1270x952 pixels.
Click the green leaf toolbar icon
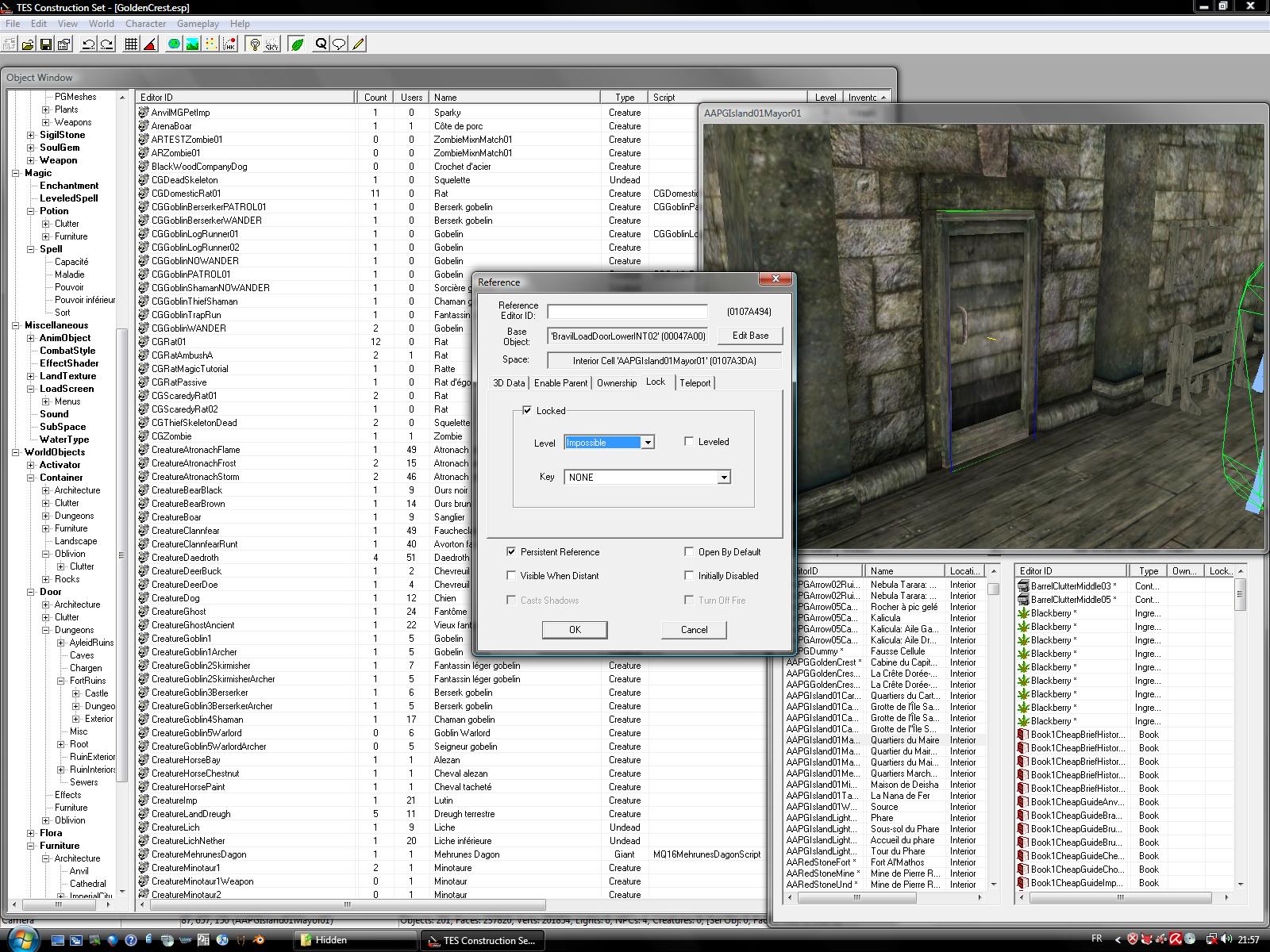coord(297,44)
